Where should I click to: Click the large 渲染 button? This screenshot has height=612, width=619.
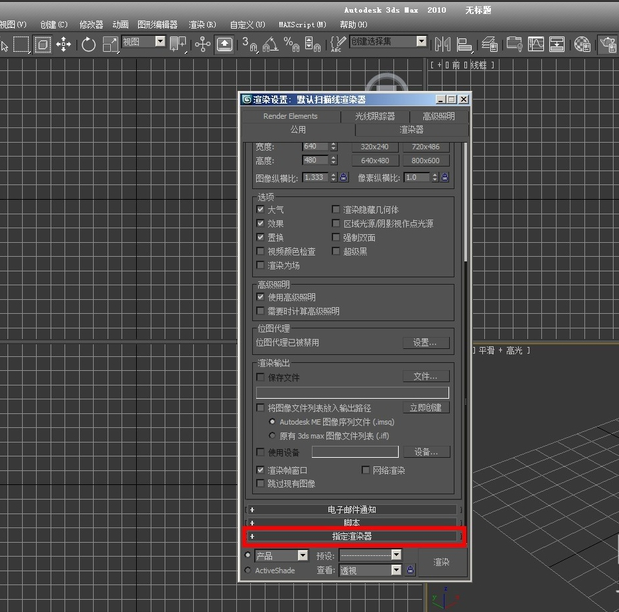442,562
